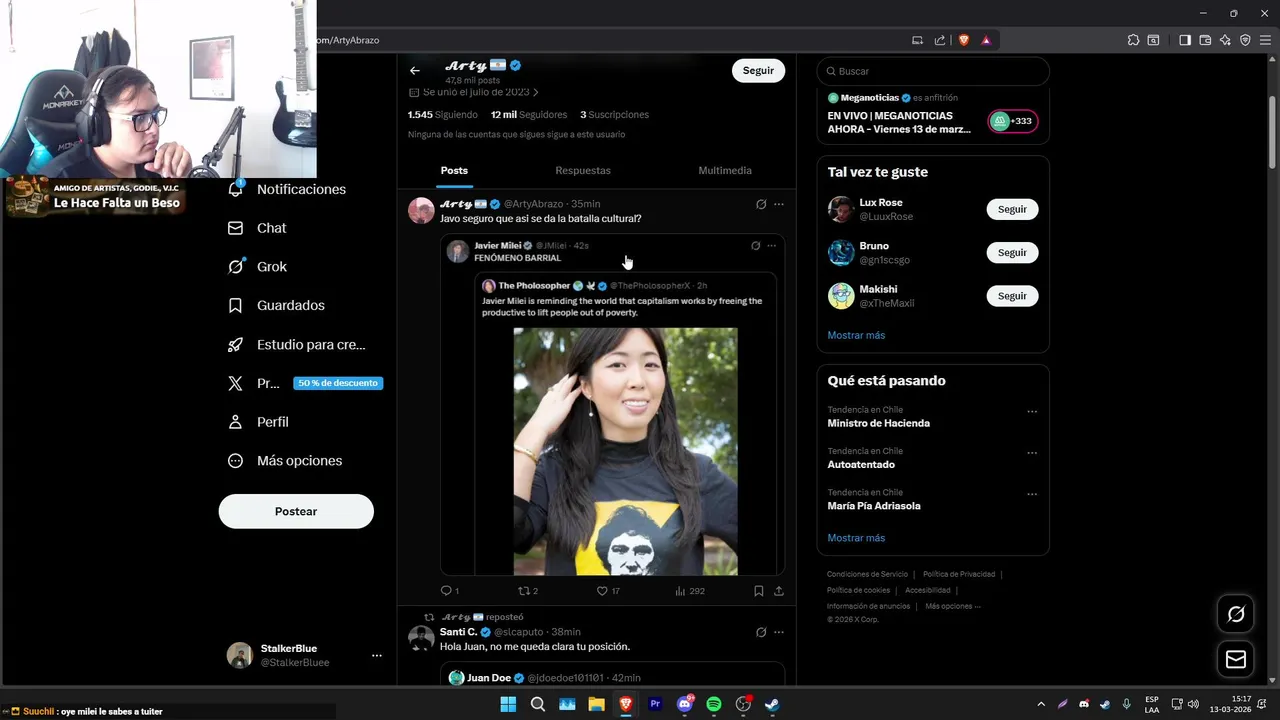1280x720 pixels.
Task: Open Brave hamburger main menu
Action: pos(1265,40)
